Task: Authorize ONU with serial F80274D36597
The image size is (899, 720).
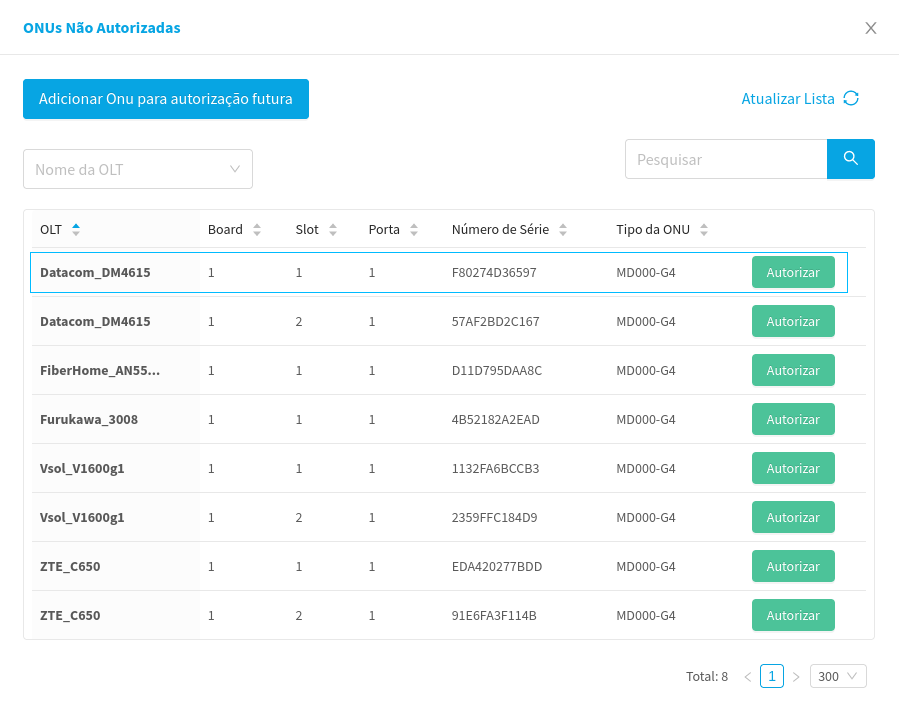Action: coord(793,272)
